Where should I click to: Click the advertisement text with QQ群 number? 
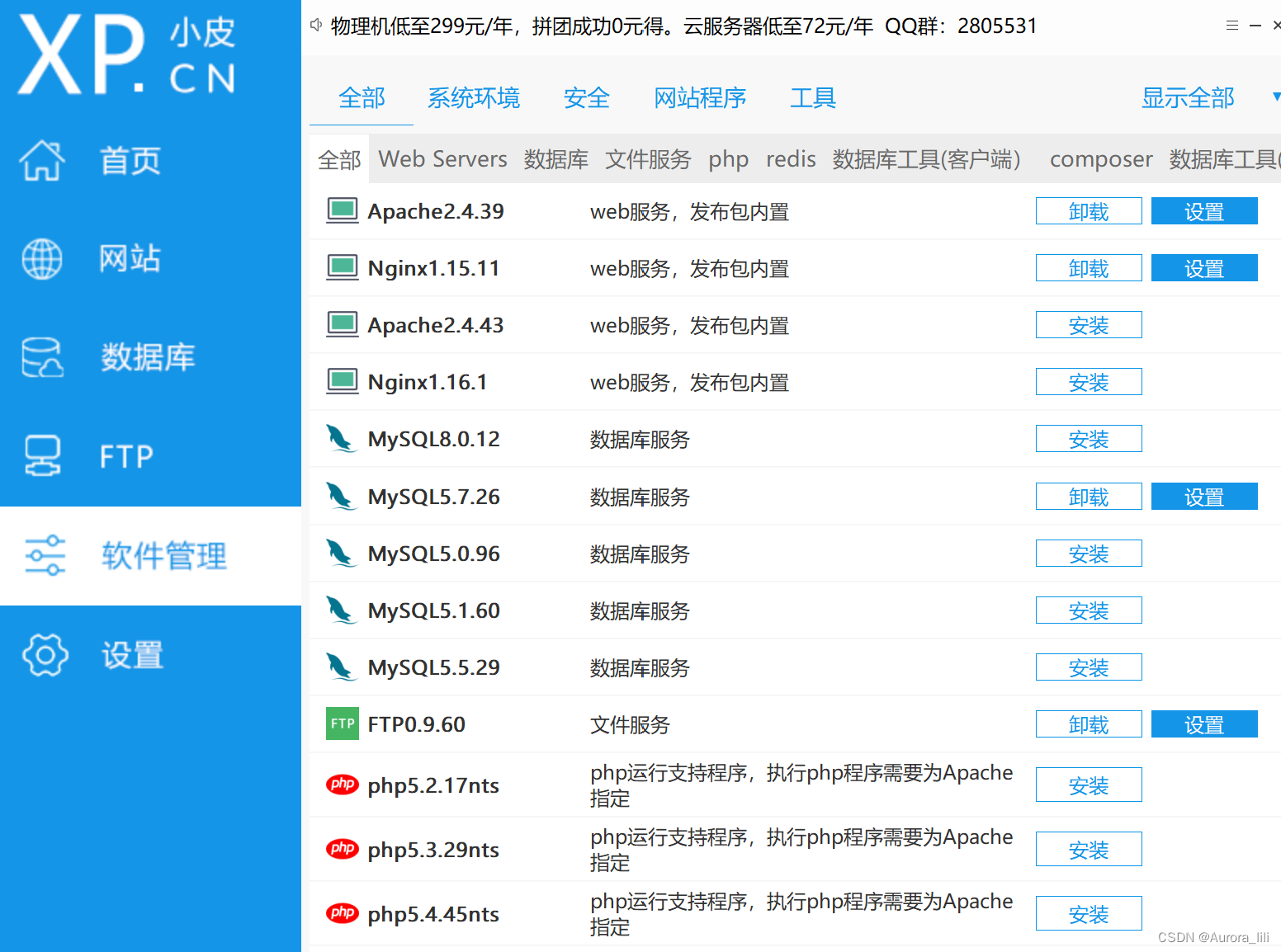(x=683, y=26)
